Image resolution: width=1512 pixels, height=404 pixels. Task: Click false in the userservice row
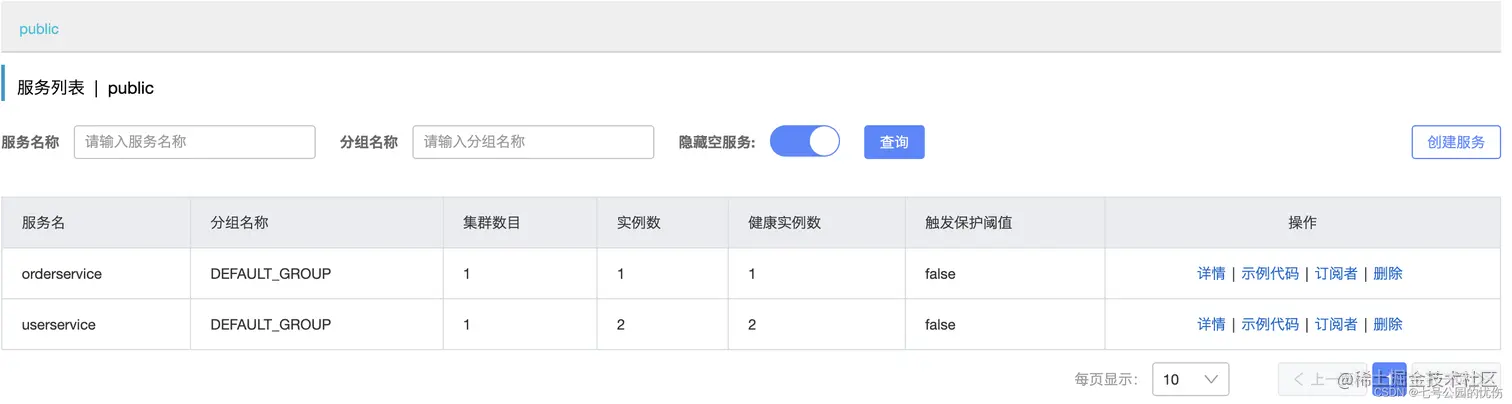pos(940,324)
